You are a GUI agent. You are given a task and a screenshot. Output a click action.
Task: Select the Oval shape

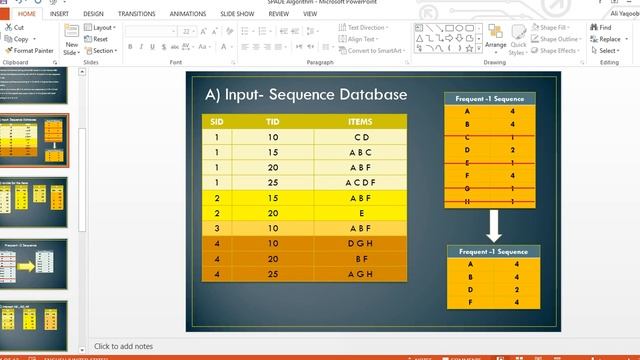(x=460, y=28)
